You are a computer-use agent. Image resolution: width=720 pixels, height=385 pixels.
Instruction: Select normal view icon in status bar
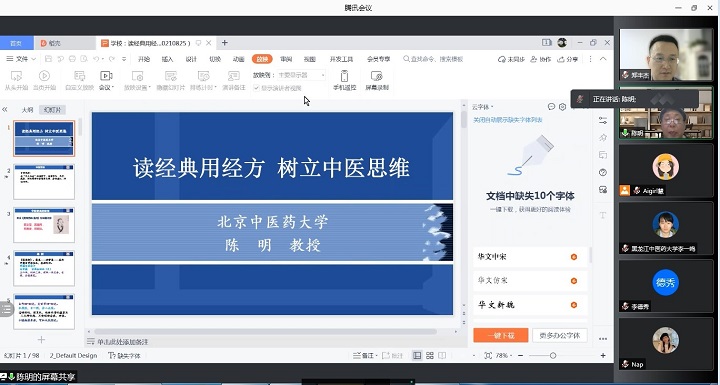coord(417,356)
